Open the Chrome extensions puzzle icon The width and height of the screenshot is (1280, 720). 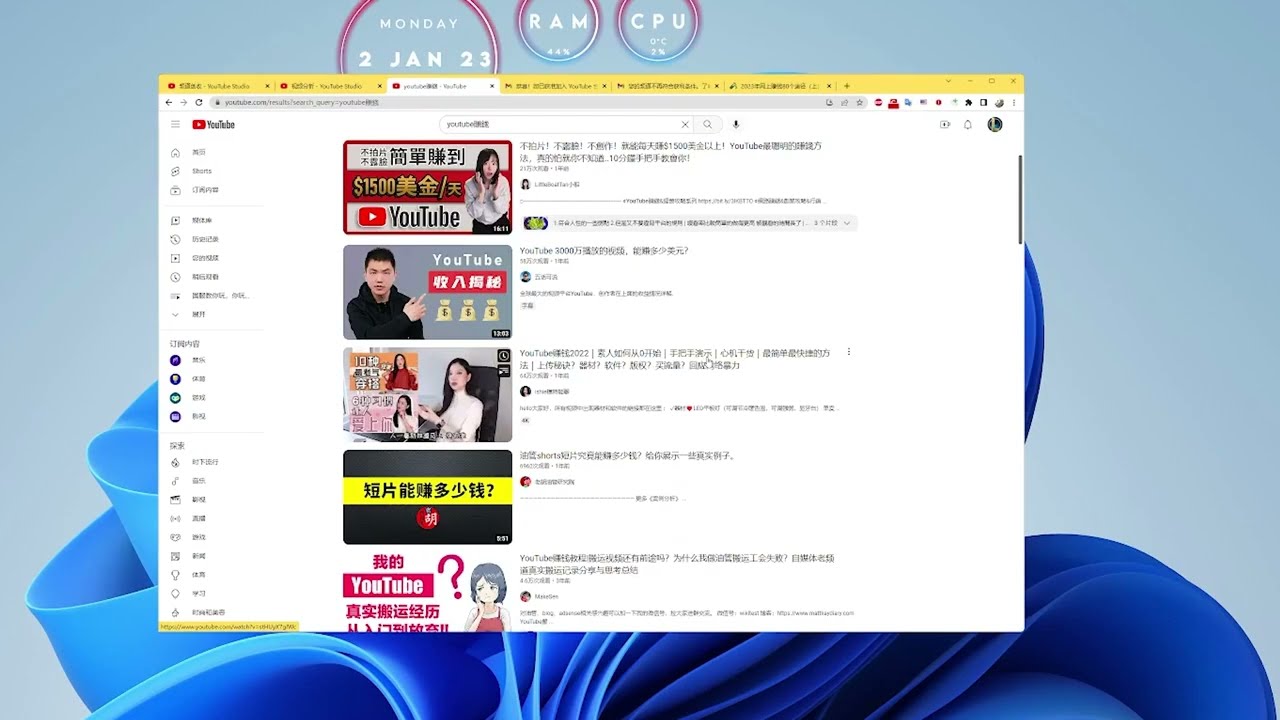coord(968,102)
